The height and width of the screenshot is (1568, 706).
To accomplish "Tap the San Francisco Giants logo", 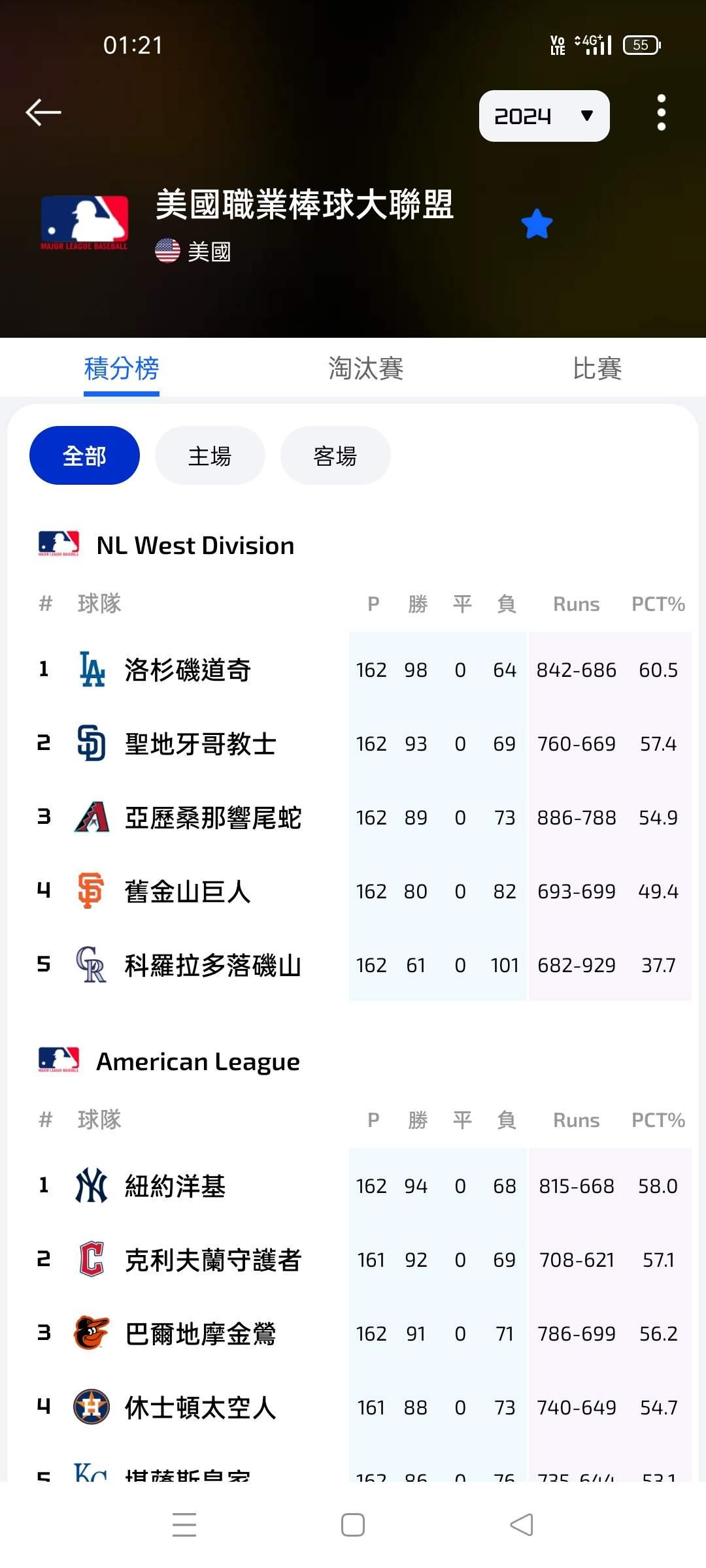I will (91, 890).
